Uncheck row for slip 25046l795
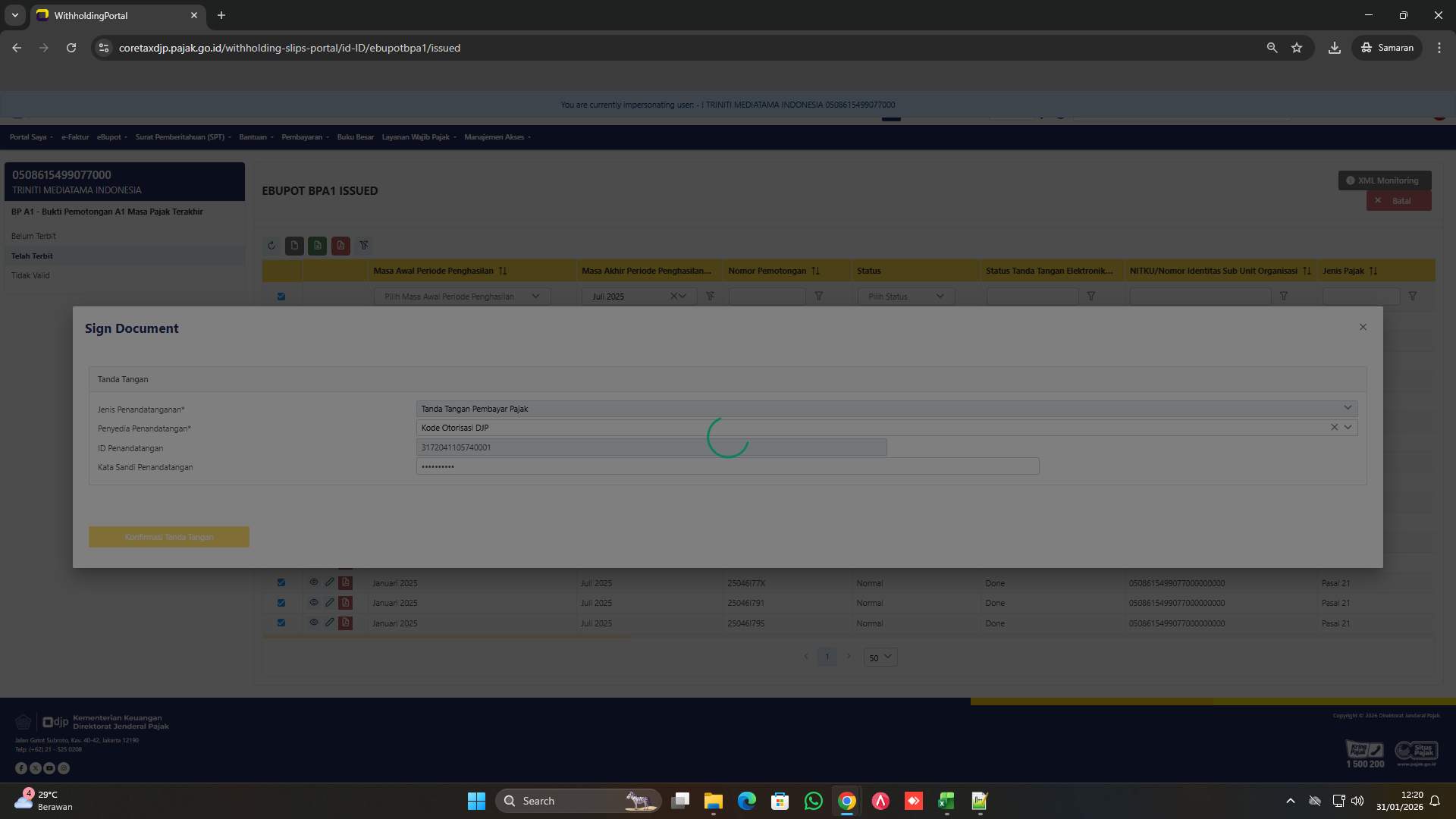Screen dimensions: 1456x819 [281, 623]
